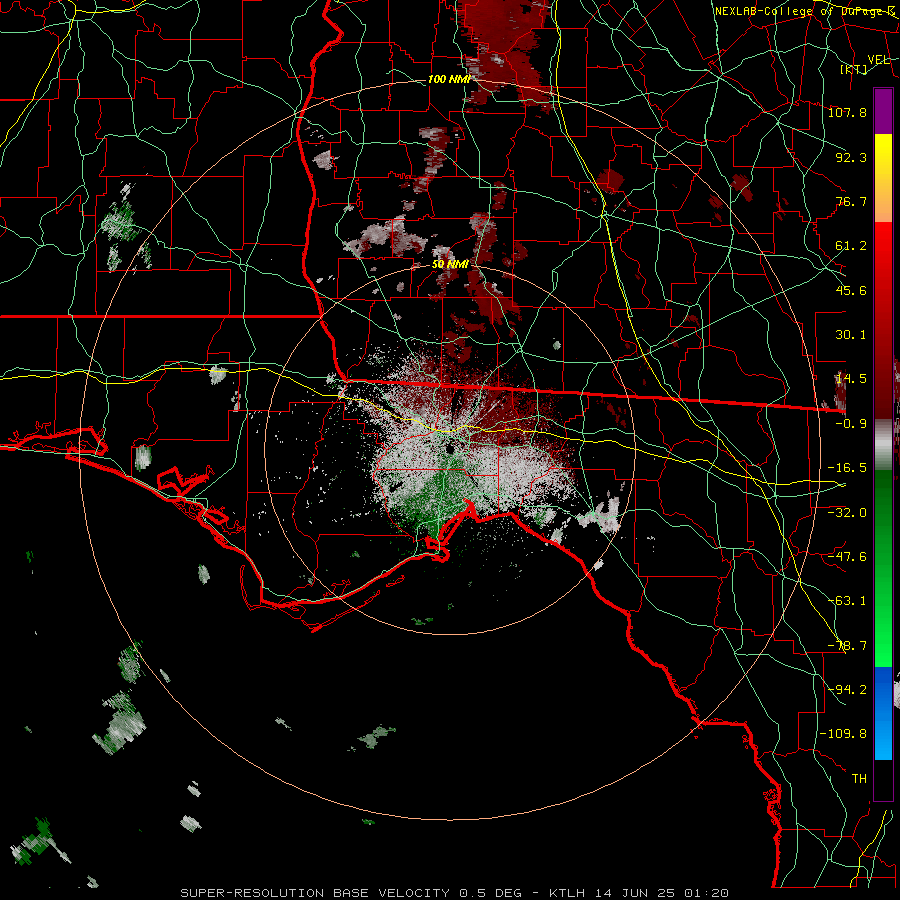Click the blue segment of the color bar
The height and width of the screenshot is (900, 900).
coord(883,713)
